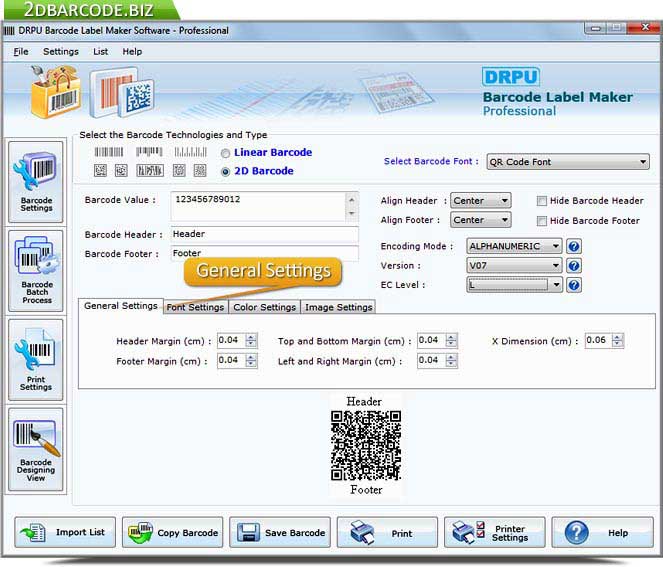Open Printer Settings button
The height and width of the screenshot is (567, 663).
click(495, 532)
